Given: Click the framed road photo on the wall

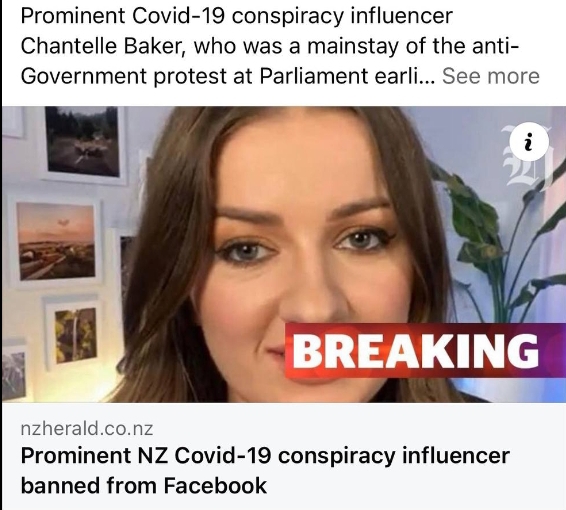Looking at the screenshot, I should pyautogui.click(x=83, y=144).
